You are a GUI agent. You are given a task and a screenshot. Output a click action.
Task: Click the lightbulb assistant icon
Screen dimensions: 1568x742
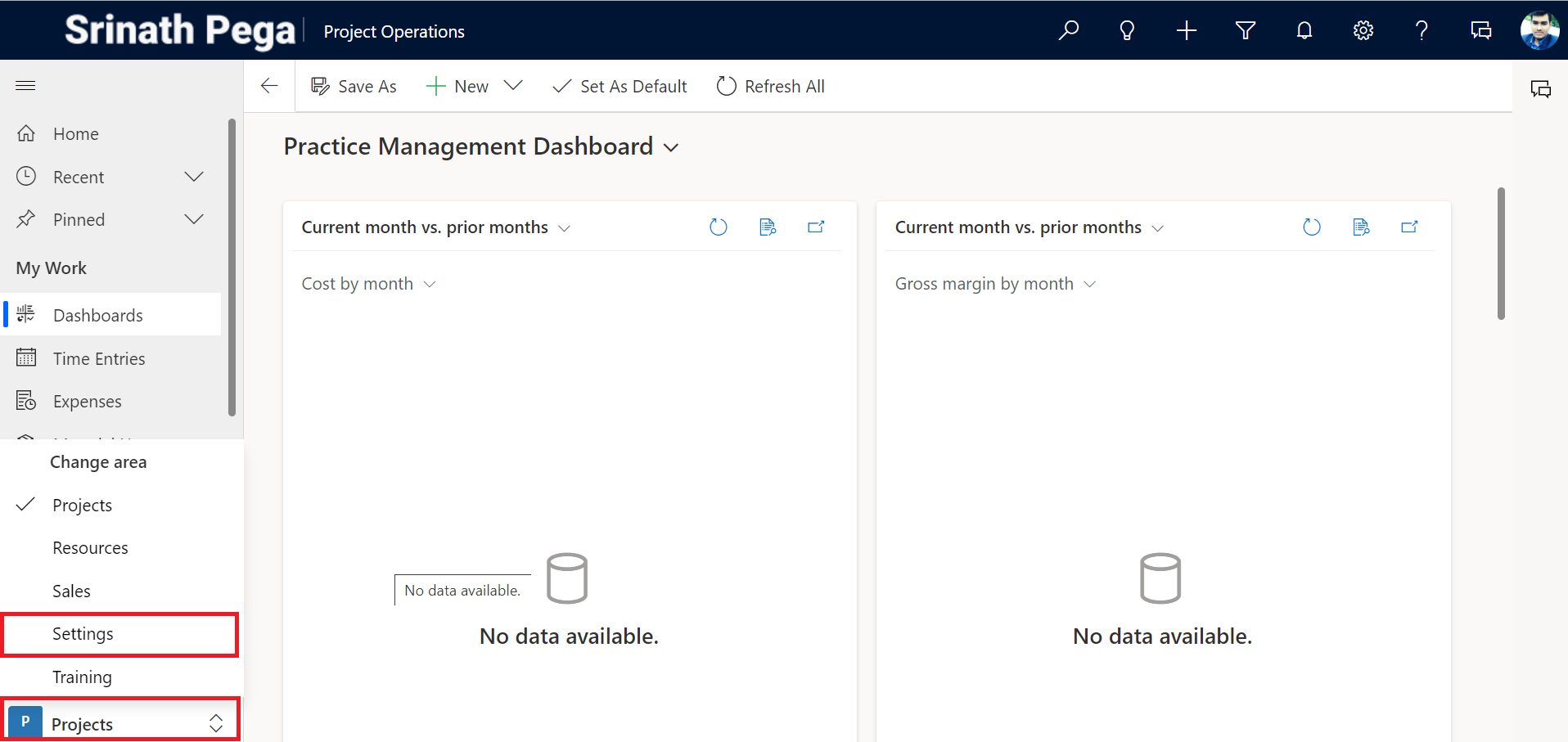pos(1127,31)
